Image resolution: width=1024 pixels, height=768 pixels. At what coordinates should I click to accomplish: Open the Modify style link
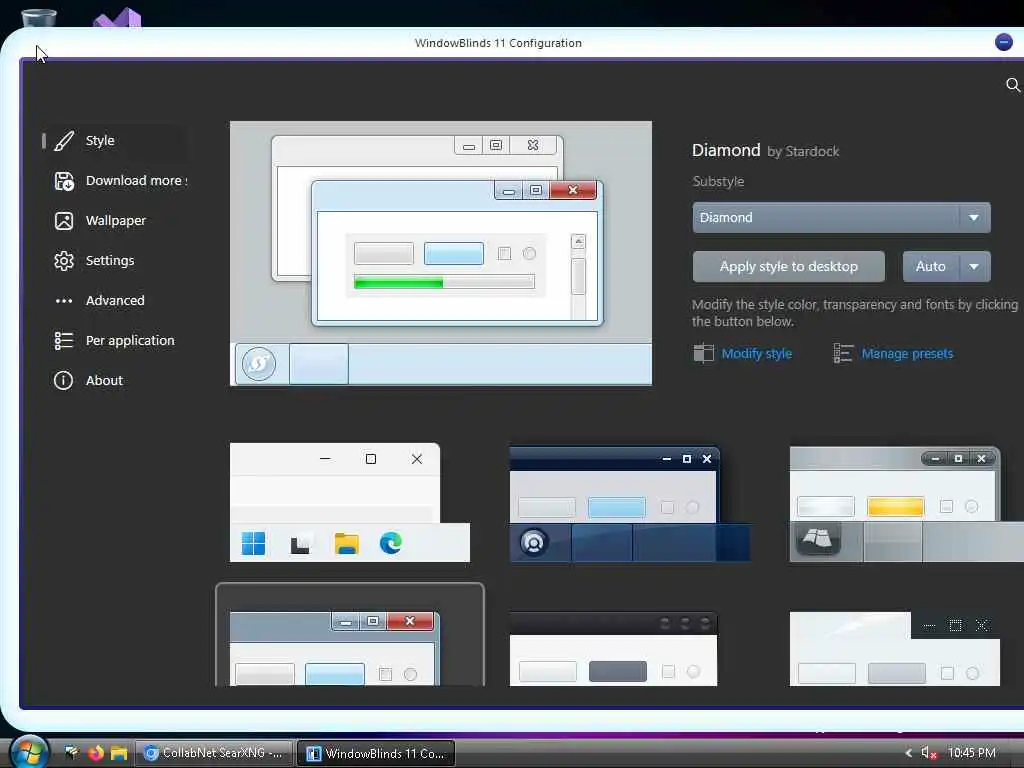click(x=756, y=353)
